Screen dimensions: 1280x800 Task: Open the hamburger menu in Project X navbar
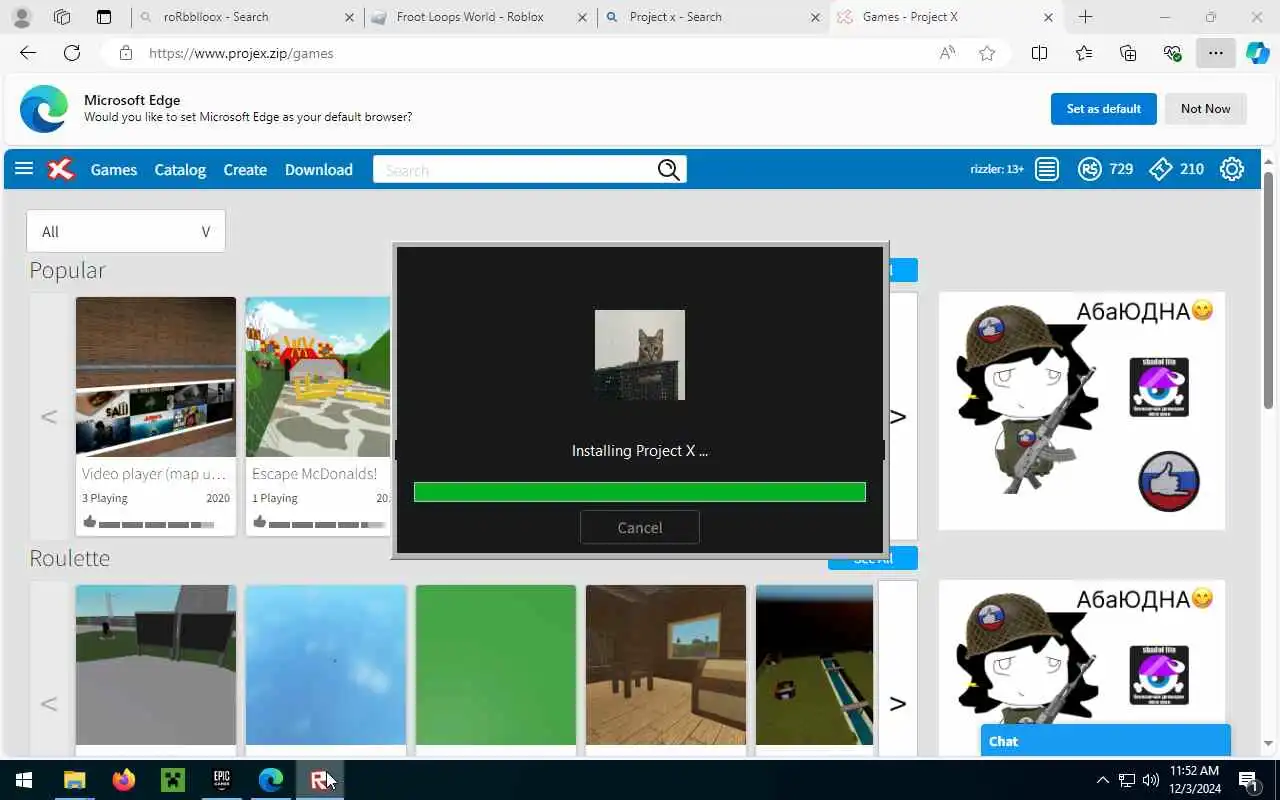(x=24, y=169)
